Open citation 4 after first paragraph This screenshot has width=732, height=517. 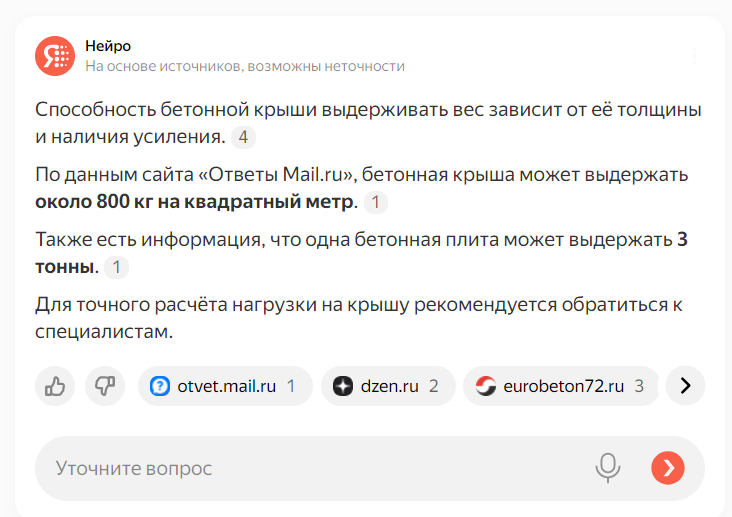pos(242,138)
